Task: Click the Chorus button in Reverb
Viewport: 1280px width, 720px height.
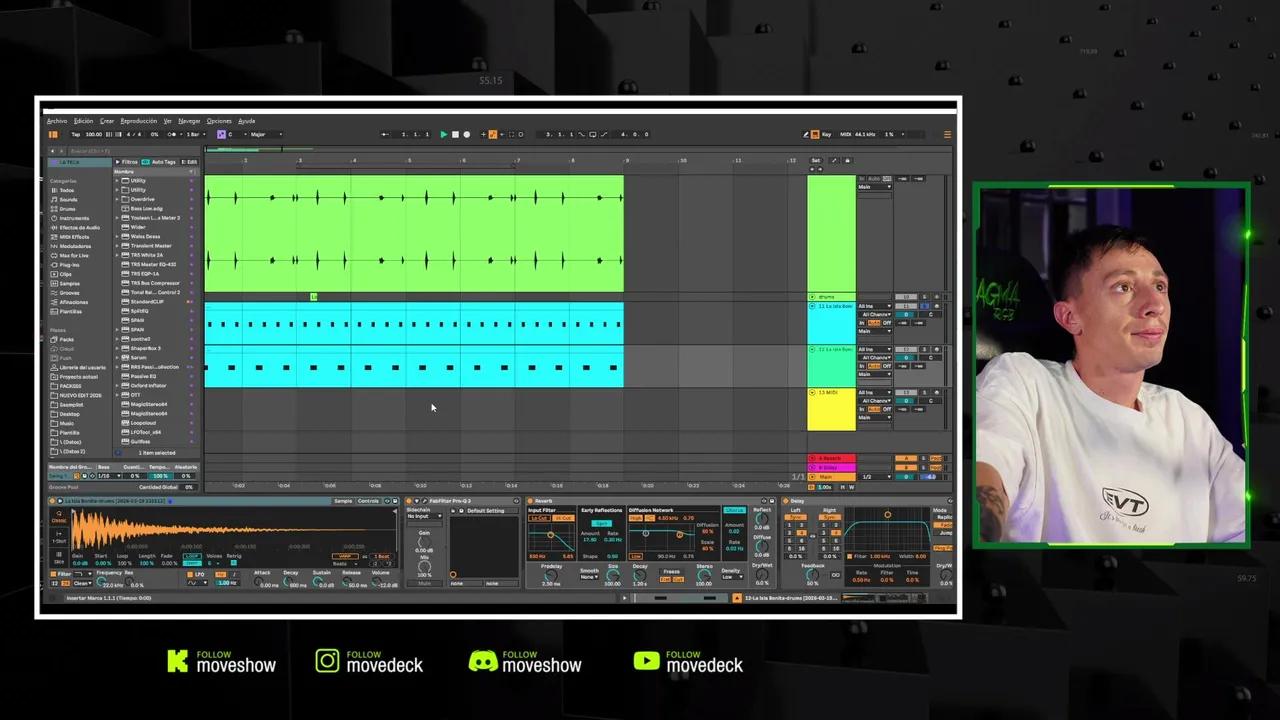Action: click(x=735, y=510)
